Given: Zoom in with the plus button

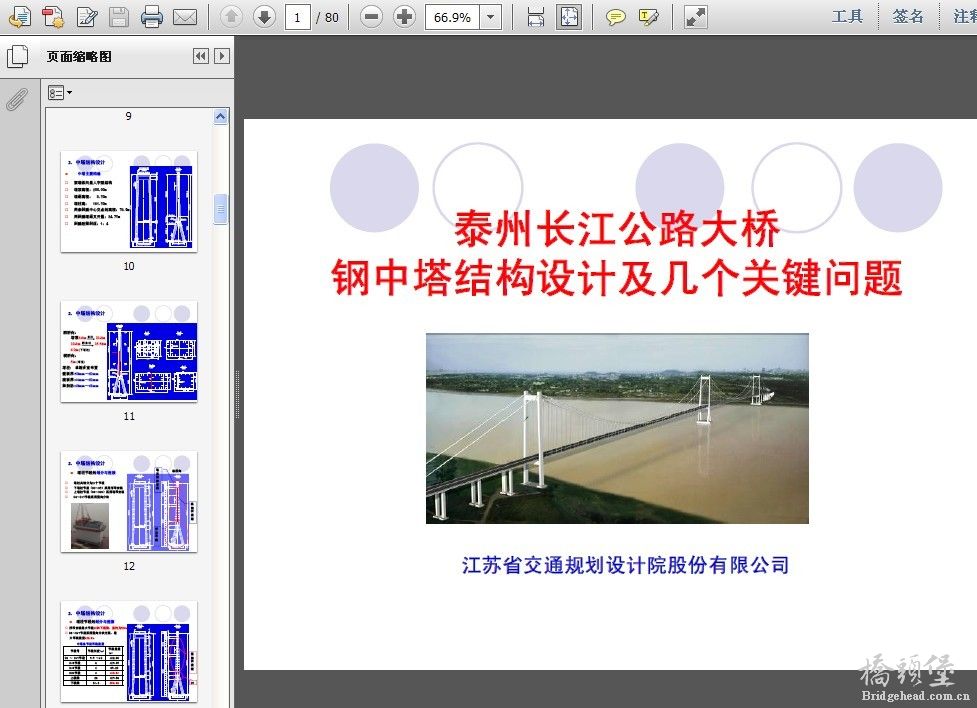Looking at the screenshot, I should click(x=404, y=17).
